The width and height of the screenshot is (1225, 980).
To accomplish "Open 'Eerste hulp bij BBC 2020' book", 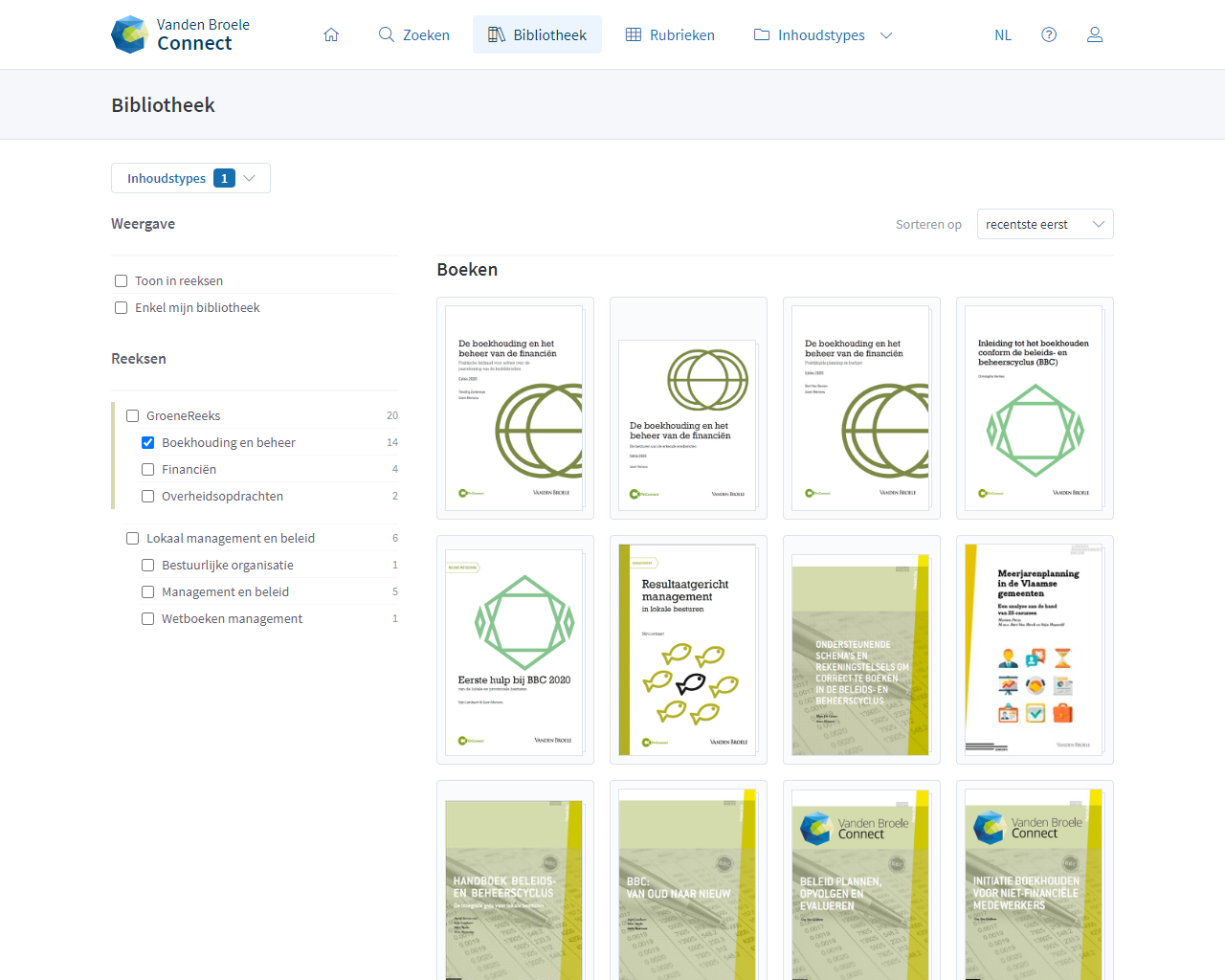I will coord(515,650).
